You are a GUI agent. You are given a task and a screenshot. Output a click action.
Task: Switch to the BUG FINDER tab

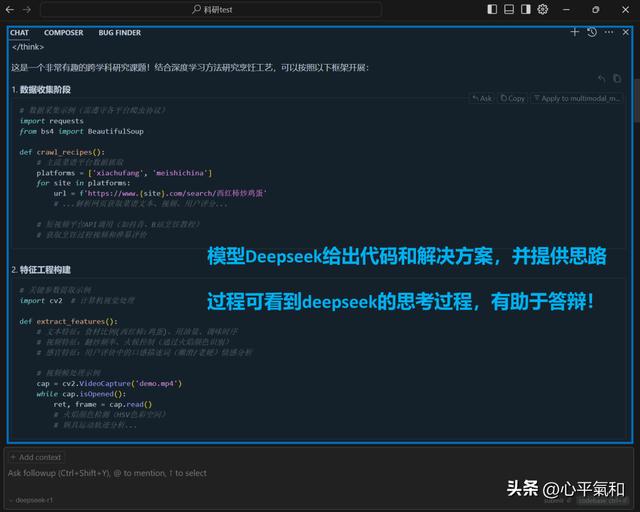119,33
